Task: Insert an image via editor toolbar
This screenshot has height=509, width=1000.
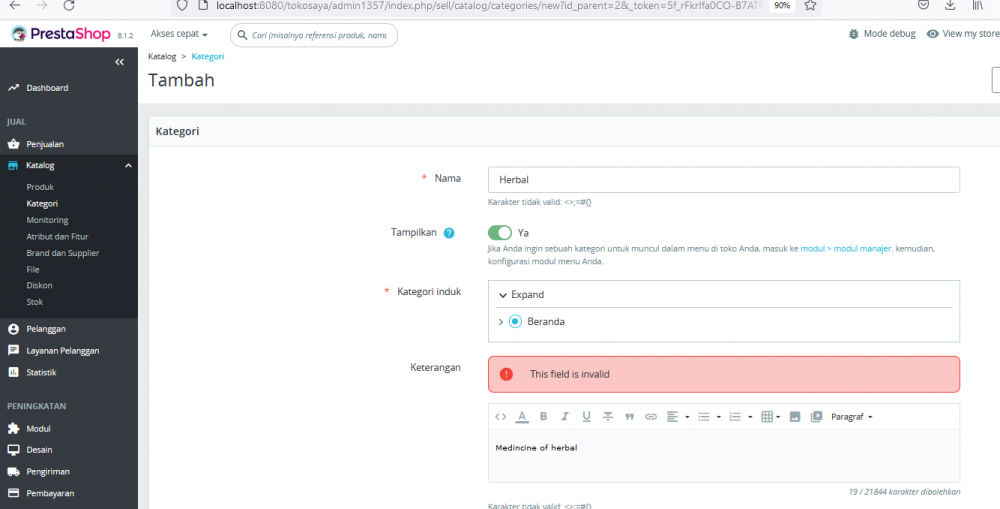Action: 795,417
